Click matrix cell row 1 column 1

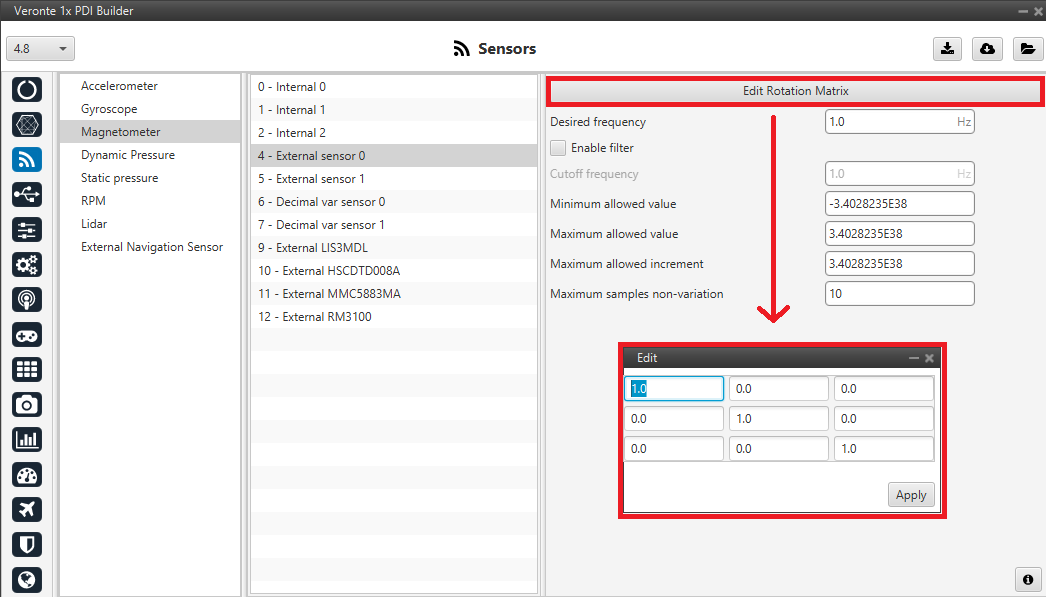click(x=674, y=389)
